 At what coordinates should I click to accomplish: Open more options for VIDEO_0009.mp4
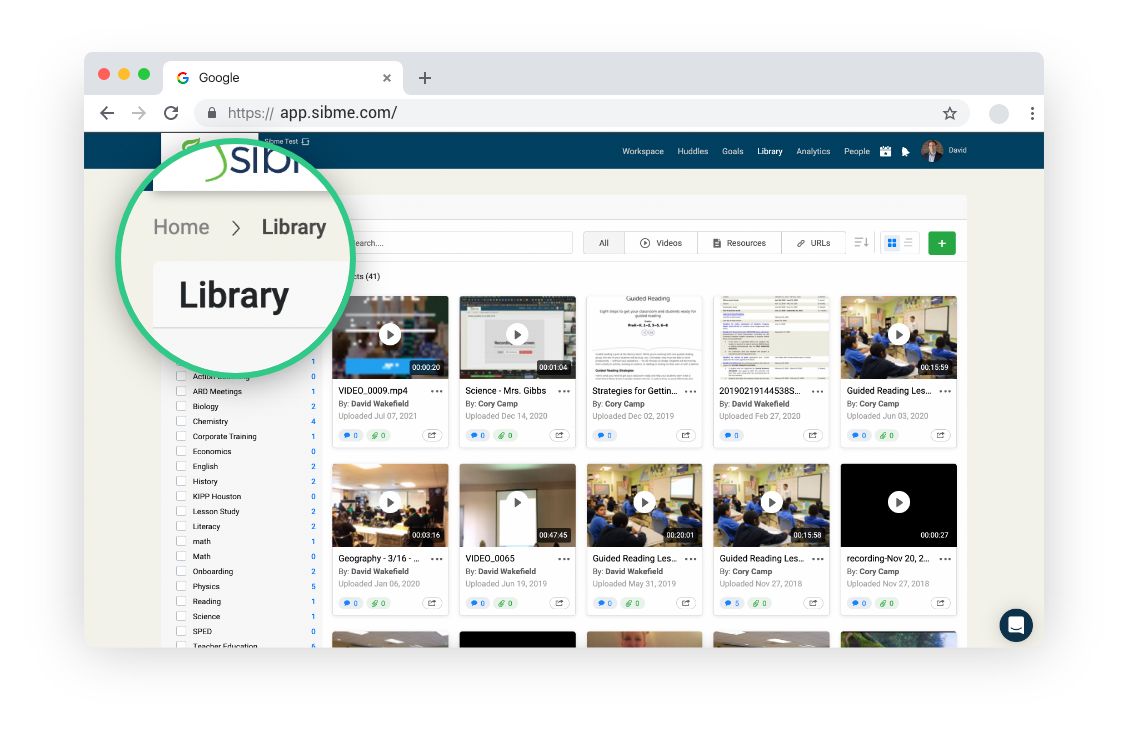pos(437,391)
